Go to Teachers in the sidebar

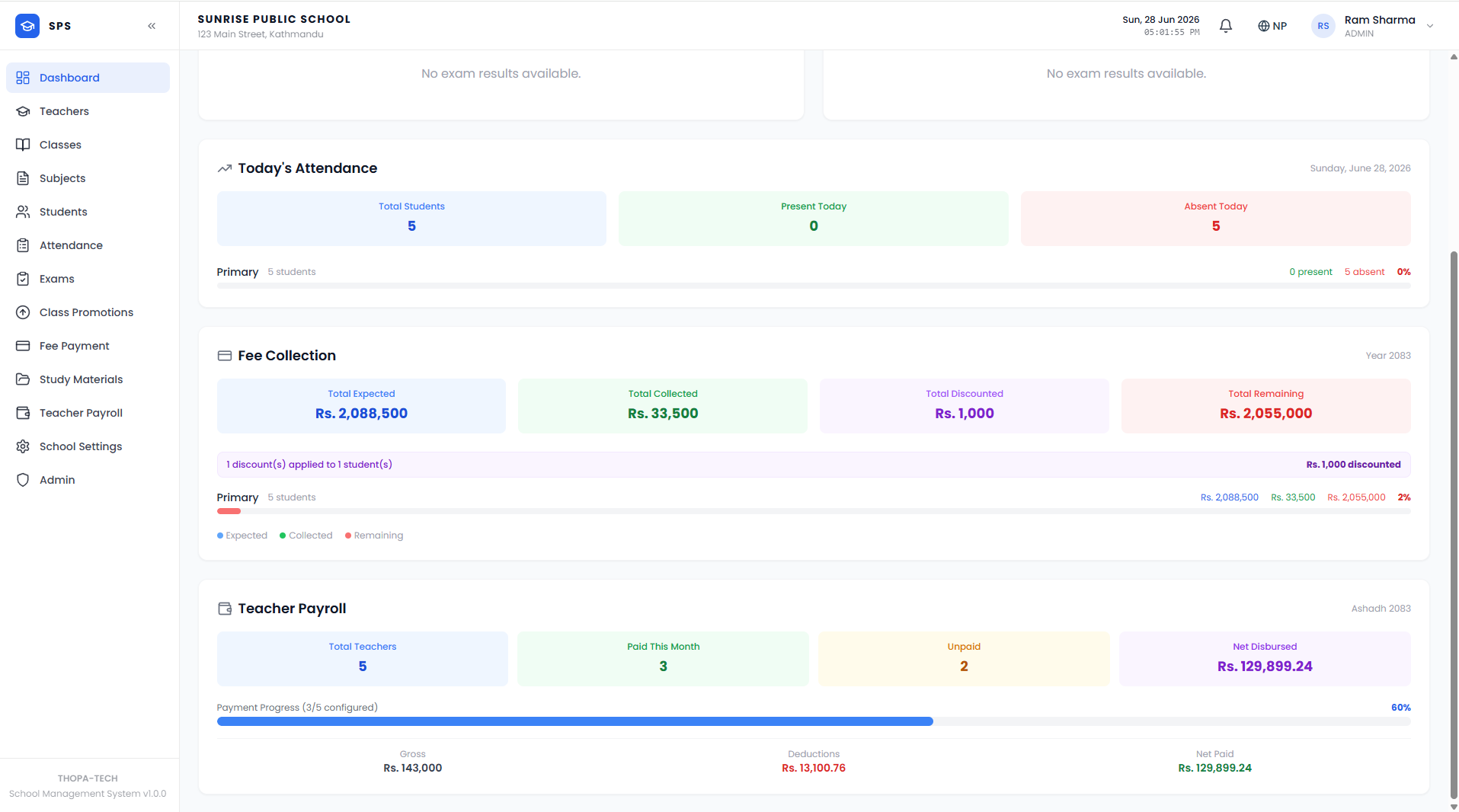click(x=88, y=111)
